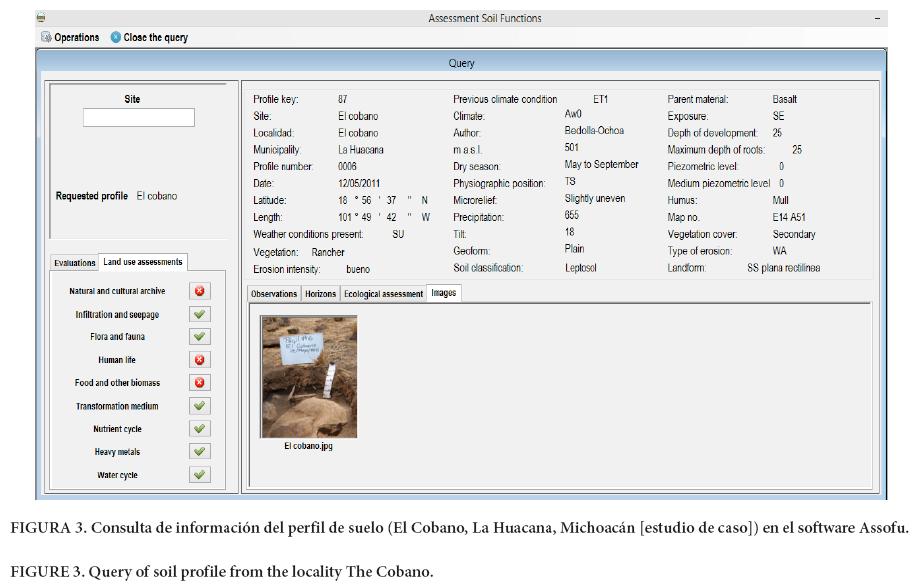Image resolution: width=916 pixels, height=588 pixels.
Task: Click green check icon for Transformation medium
Action: point(200,406)
